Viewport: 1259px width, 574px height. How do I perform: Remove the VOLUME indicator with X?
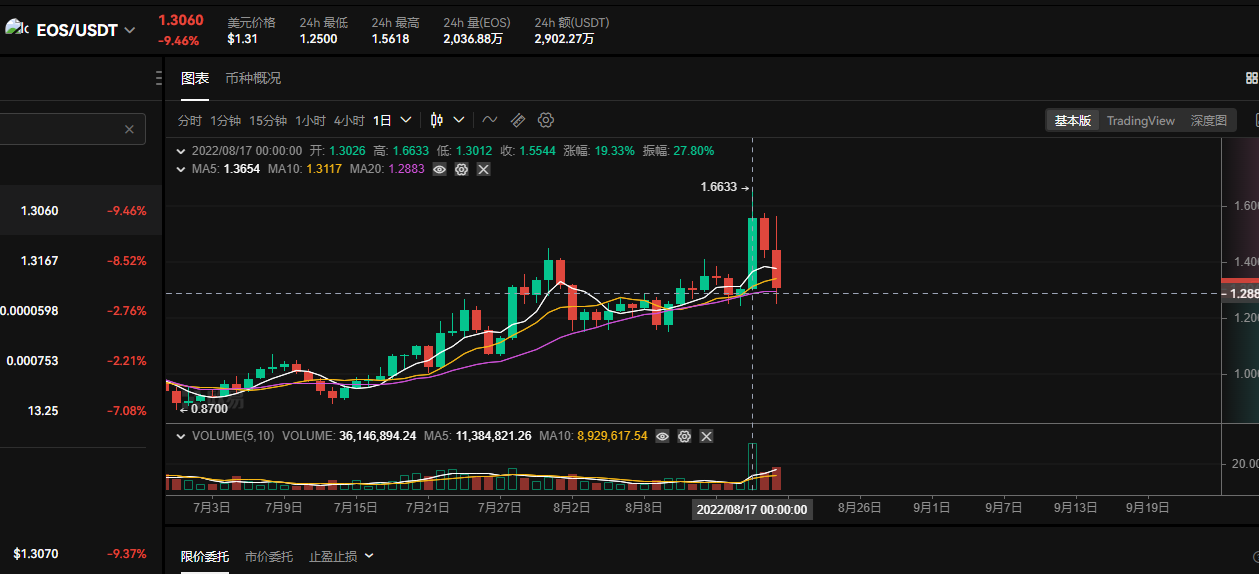pos(707,436)
